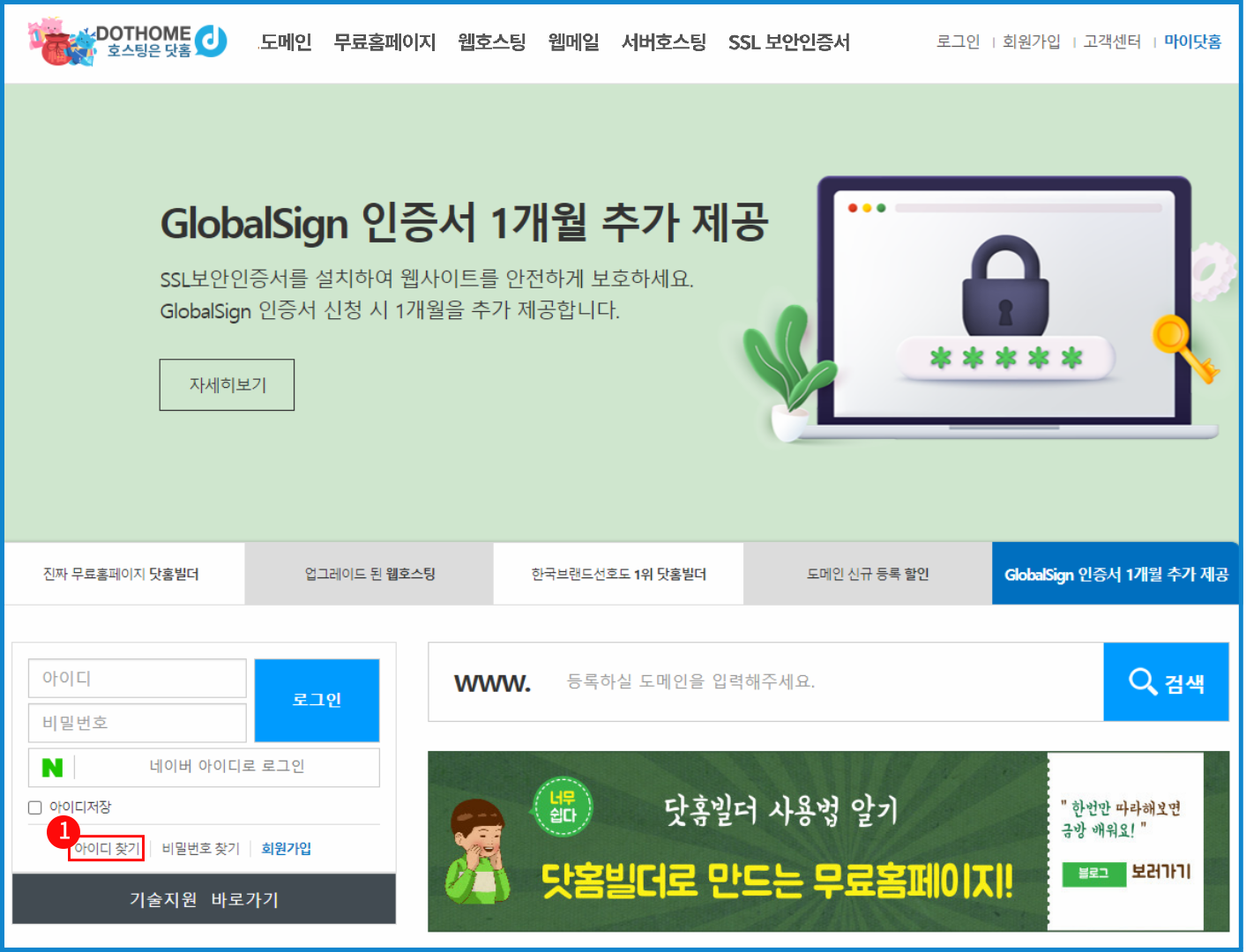Image resolution: width=1246 pixels, height=952 pixels.
Task: Select the 진짜 무료홈페이지 닷홈빌더 tab
Action: click(x=122, y=575)
